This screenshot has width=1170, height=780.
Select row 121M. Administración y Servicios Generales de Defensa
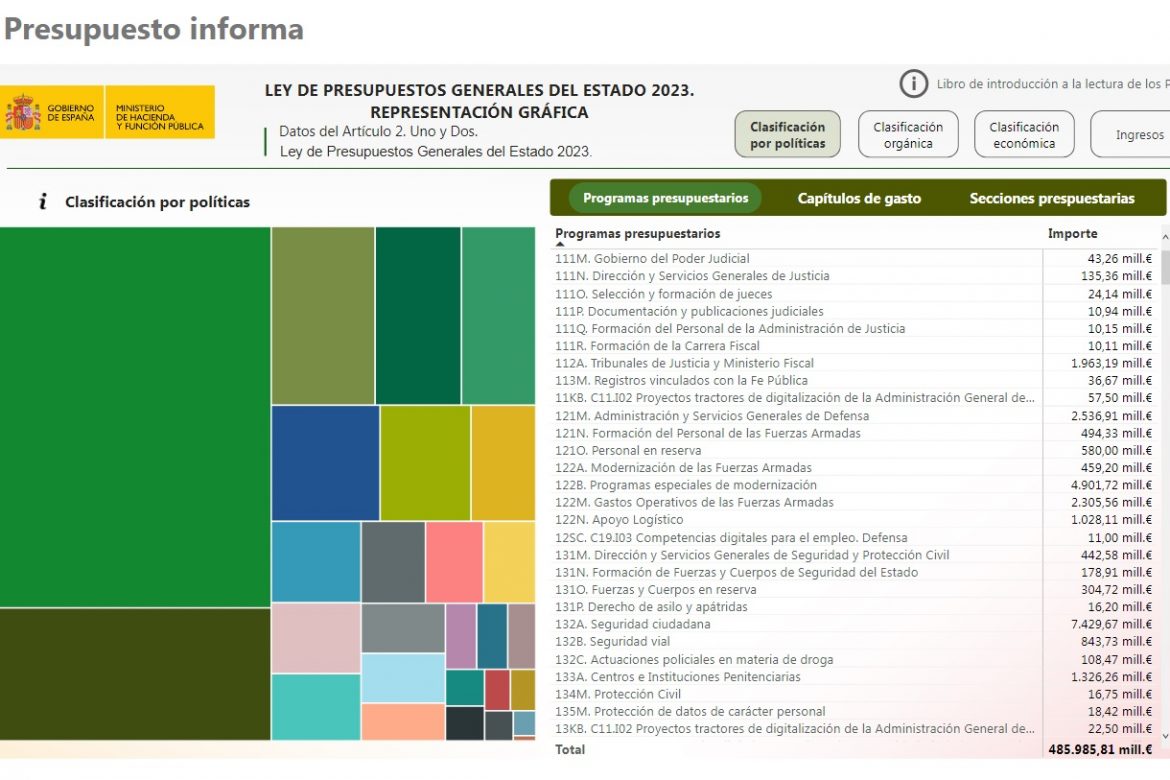click(x=855, y=415)
